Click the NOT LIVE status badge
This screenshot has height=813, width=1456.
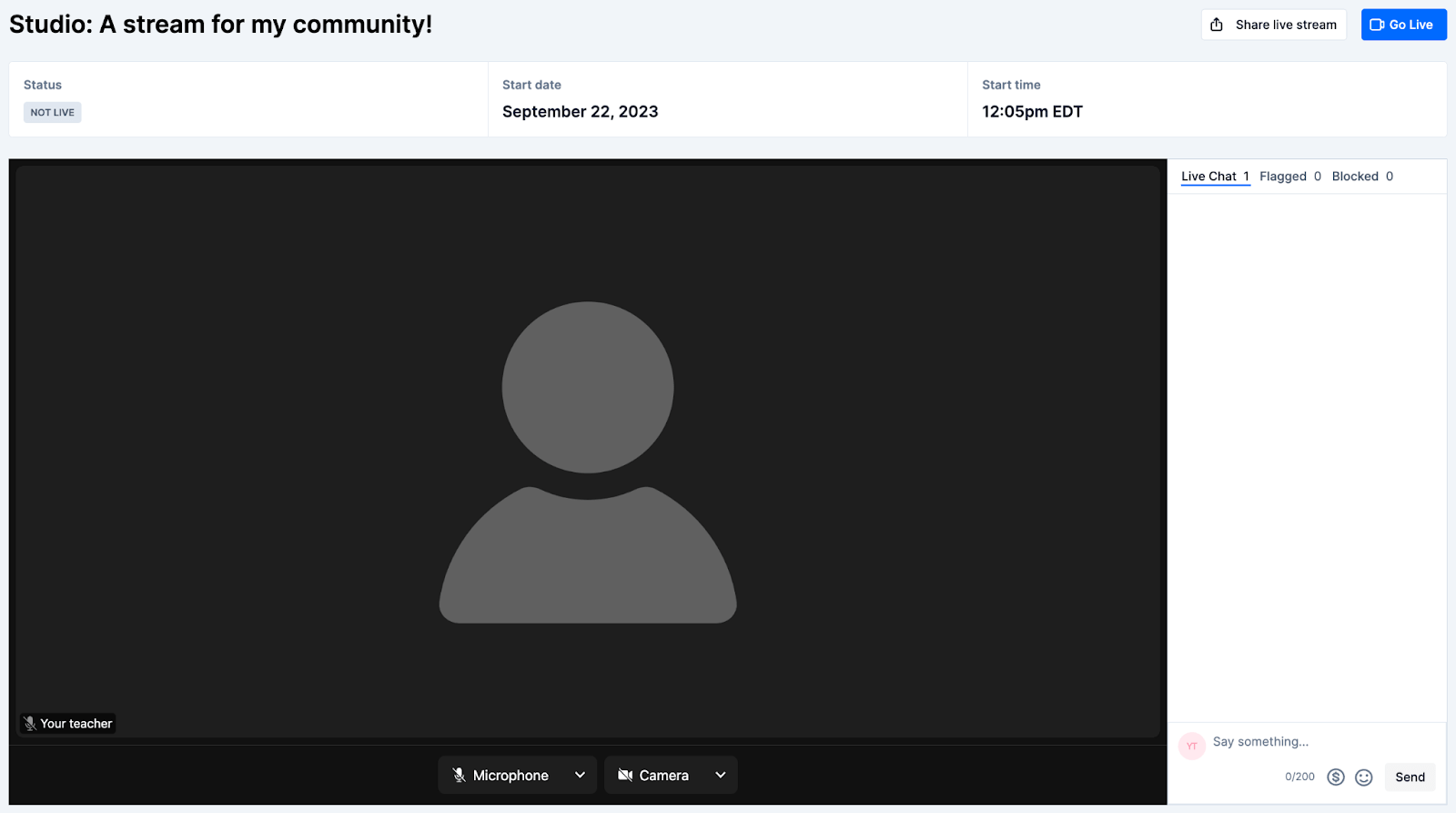(x=53, y=113)
